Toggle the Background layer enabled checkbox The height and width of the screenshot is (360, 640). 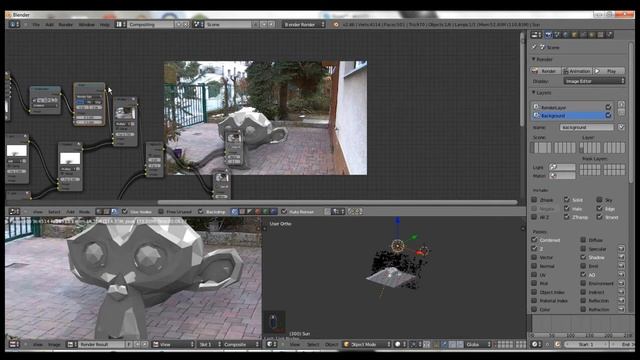pos(609,116)
